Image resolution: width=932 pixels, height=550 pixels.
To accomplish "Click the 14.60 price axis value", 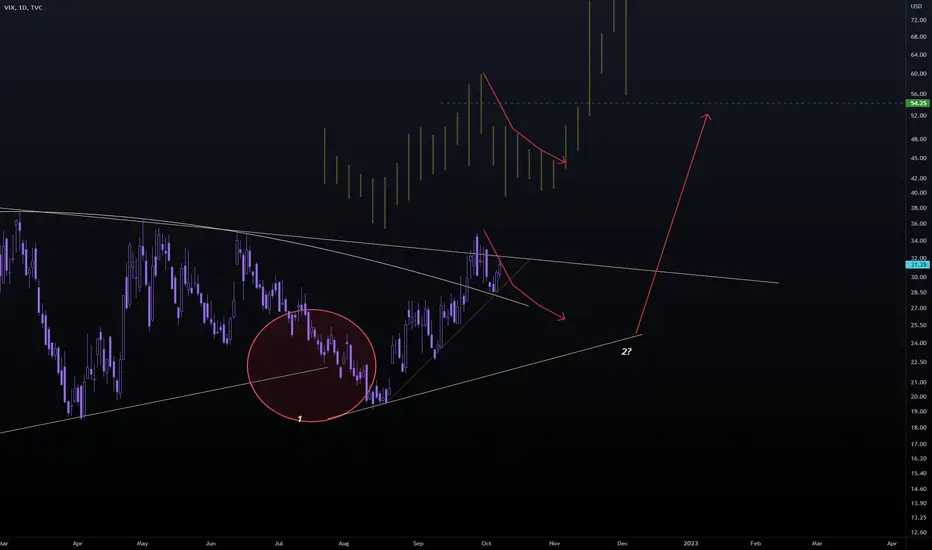I will click(x=918, y=489).
